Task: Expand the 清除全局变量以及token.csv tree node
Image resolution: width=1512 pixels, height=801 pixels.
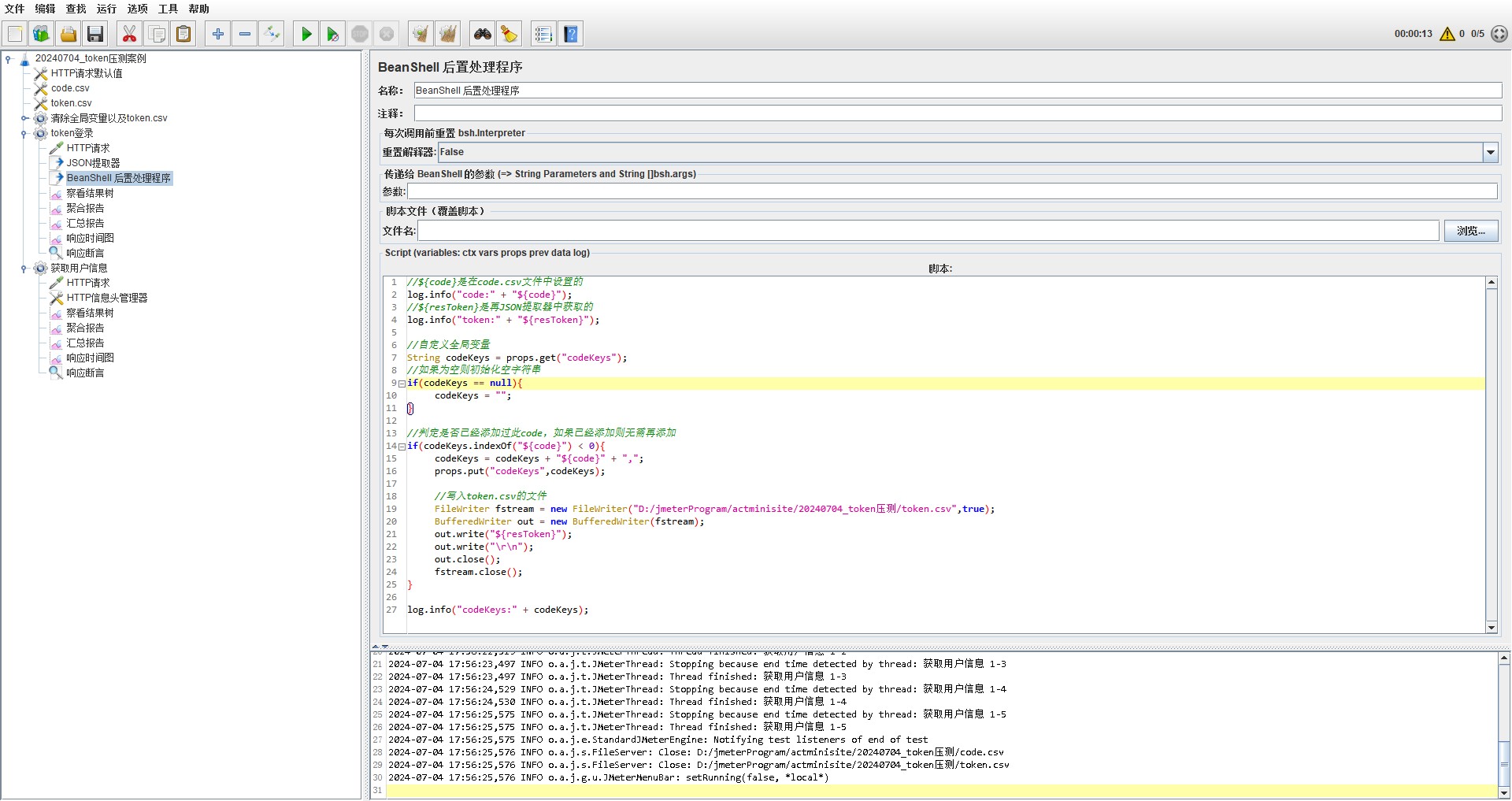Action: (24, 119)
